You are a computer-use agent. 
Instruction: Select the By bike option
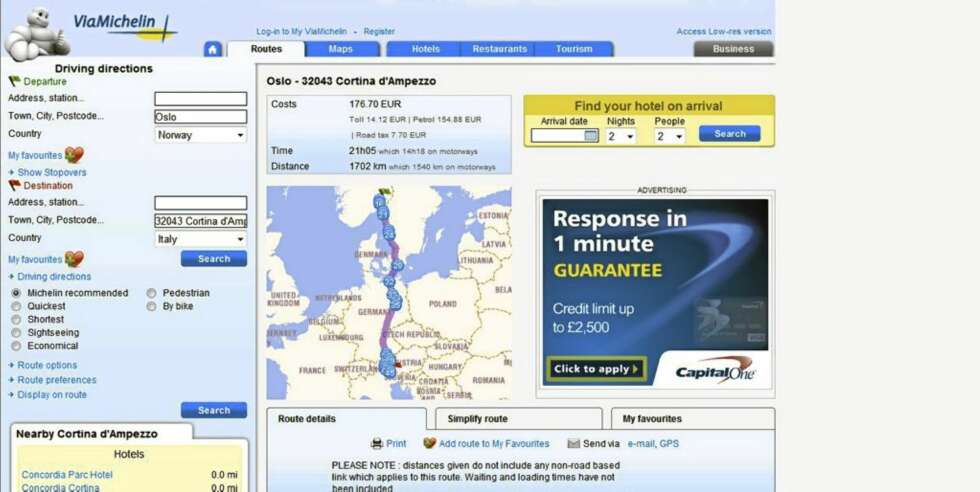coord(151,306)
